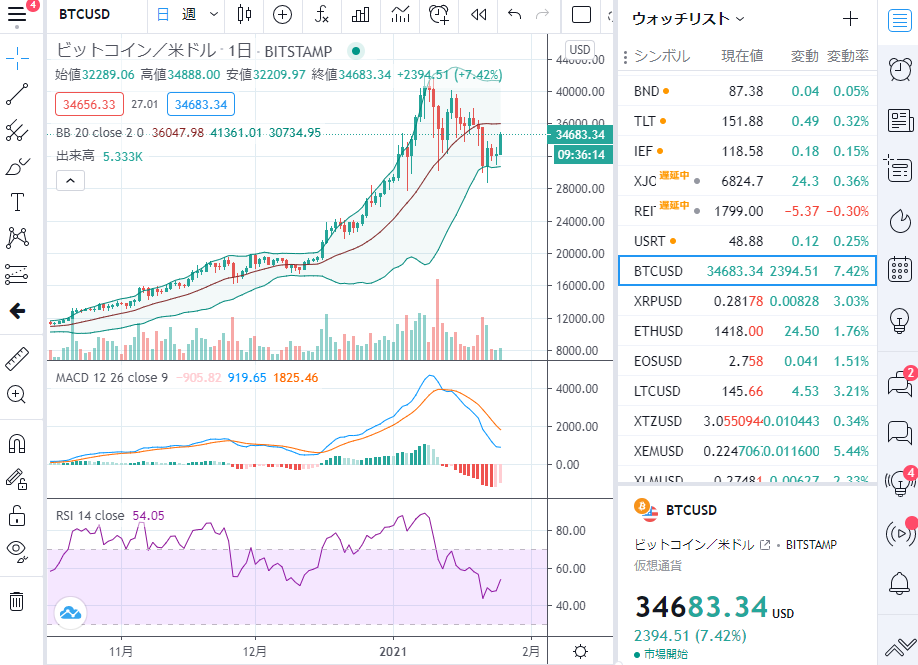Select the prediction and measurement tool
The height and width of the screenshot is (665, 918).
click(17, 274)
